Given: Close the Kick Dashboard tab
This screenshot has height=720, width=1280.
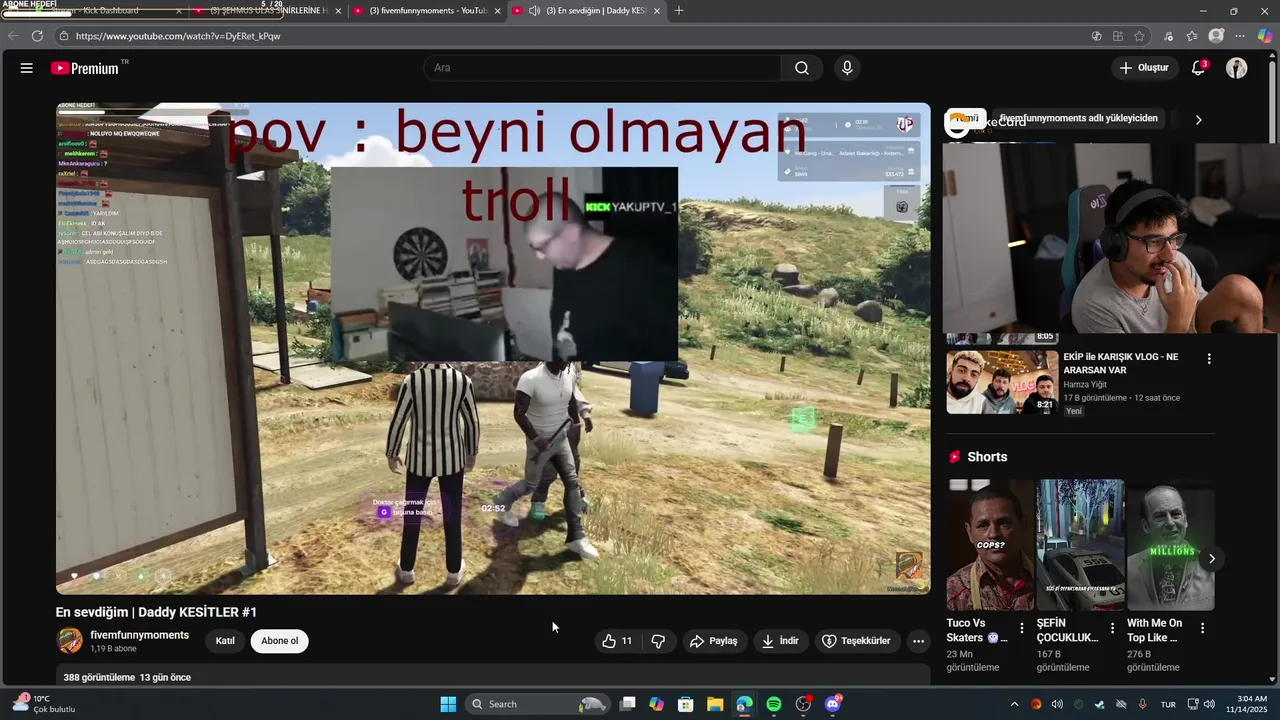Looking at the screenshot, I should coord(179,11).
